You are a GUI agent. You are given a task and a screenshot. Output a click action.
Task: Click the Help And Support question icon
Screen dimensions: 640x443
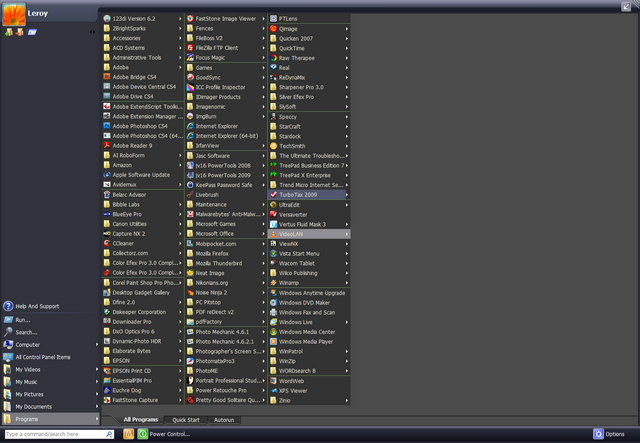click(8, 306)
